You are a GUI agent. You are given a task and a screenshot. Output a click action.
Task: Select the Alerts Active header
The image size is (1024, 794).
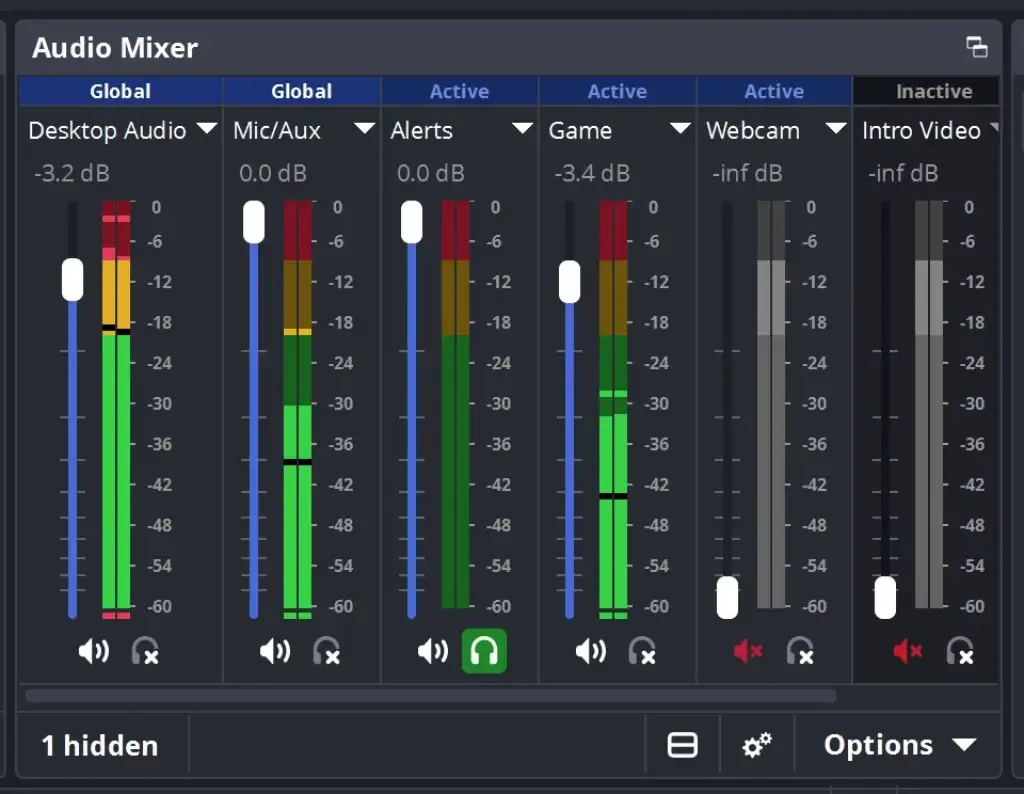tap(460, 91)
